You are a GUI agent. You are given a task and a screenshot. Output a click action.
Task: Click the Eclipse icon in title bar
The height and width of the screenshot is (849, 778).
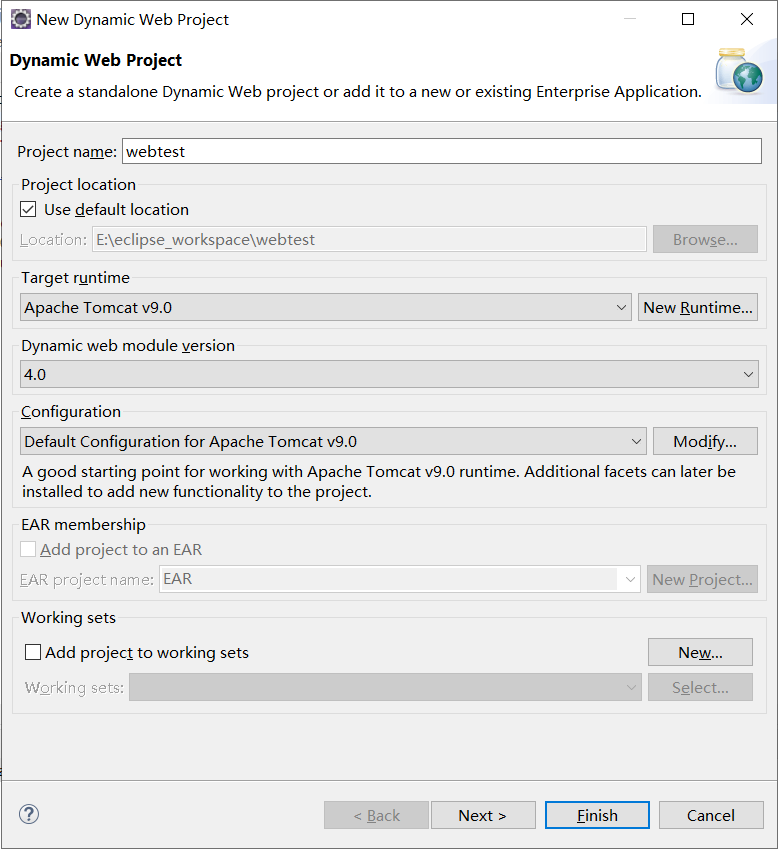[x=21, y=19]
